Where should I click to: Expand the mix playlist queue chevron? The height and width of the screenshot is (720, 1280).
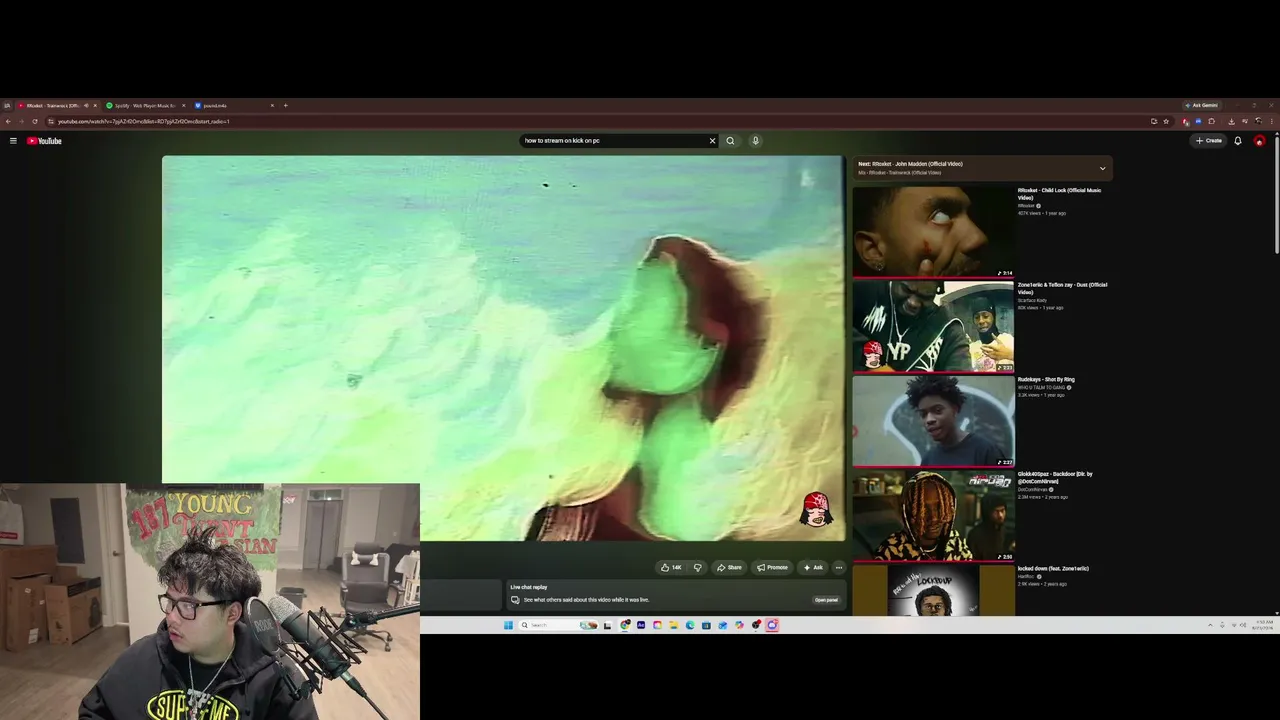click(x=1102, y=168)
